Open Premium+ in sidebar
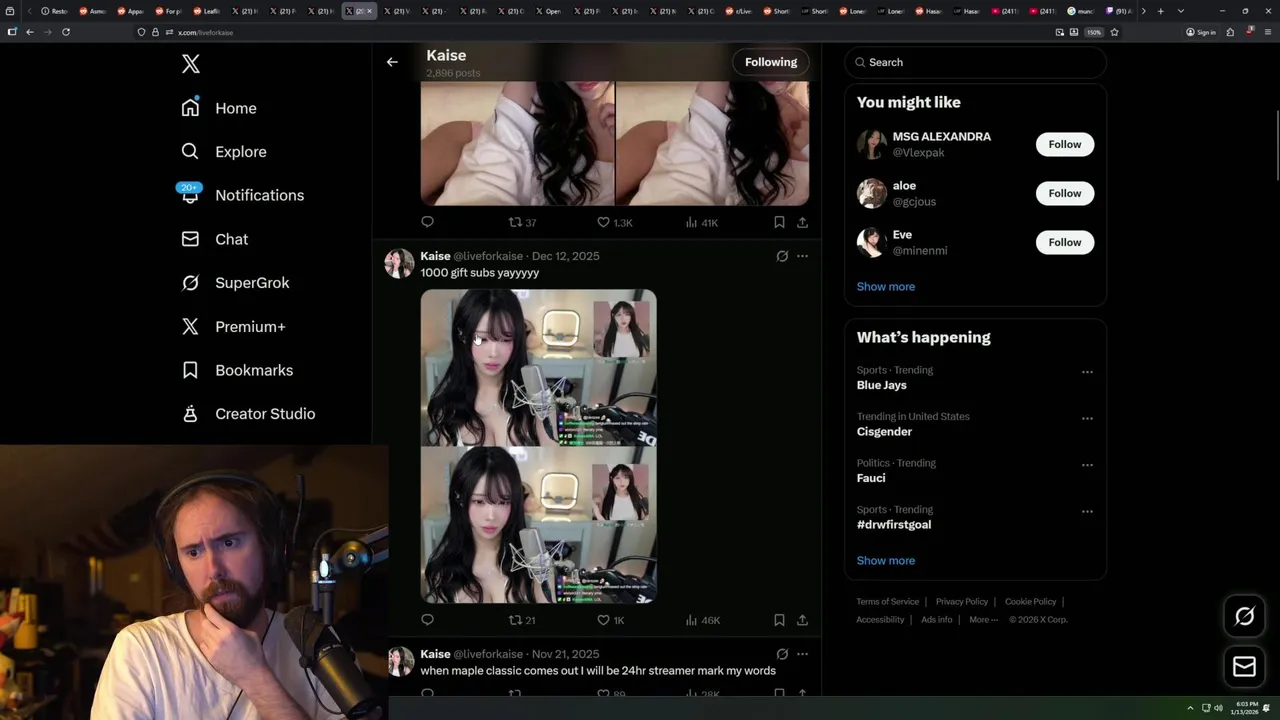Screen dimensions: 1280x720 234,327
